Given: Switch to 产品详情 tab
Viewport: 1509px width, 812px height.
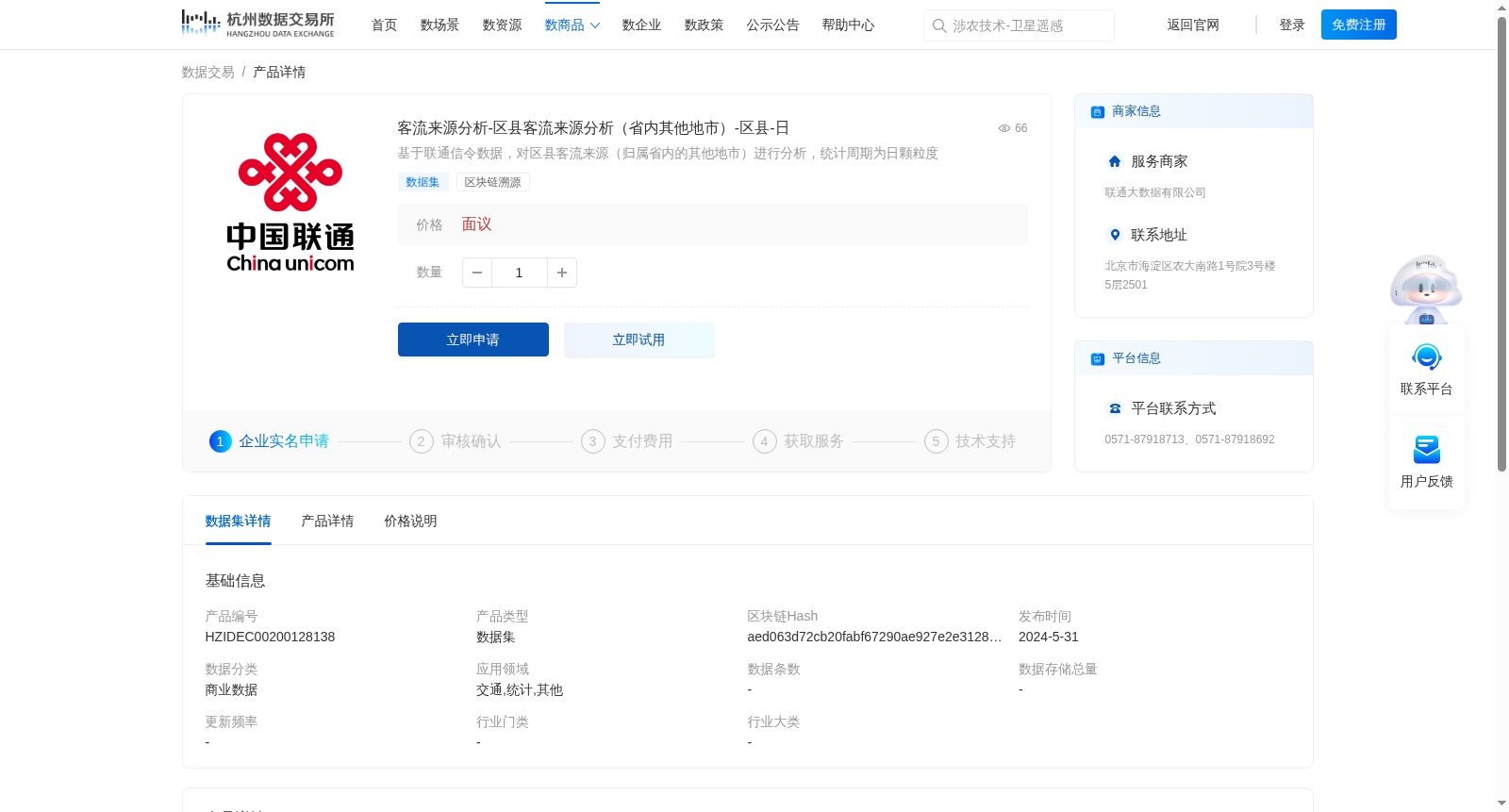Looking at the screenshot, I should (x=327, y=522).
